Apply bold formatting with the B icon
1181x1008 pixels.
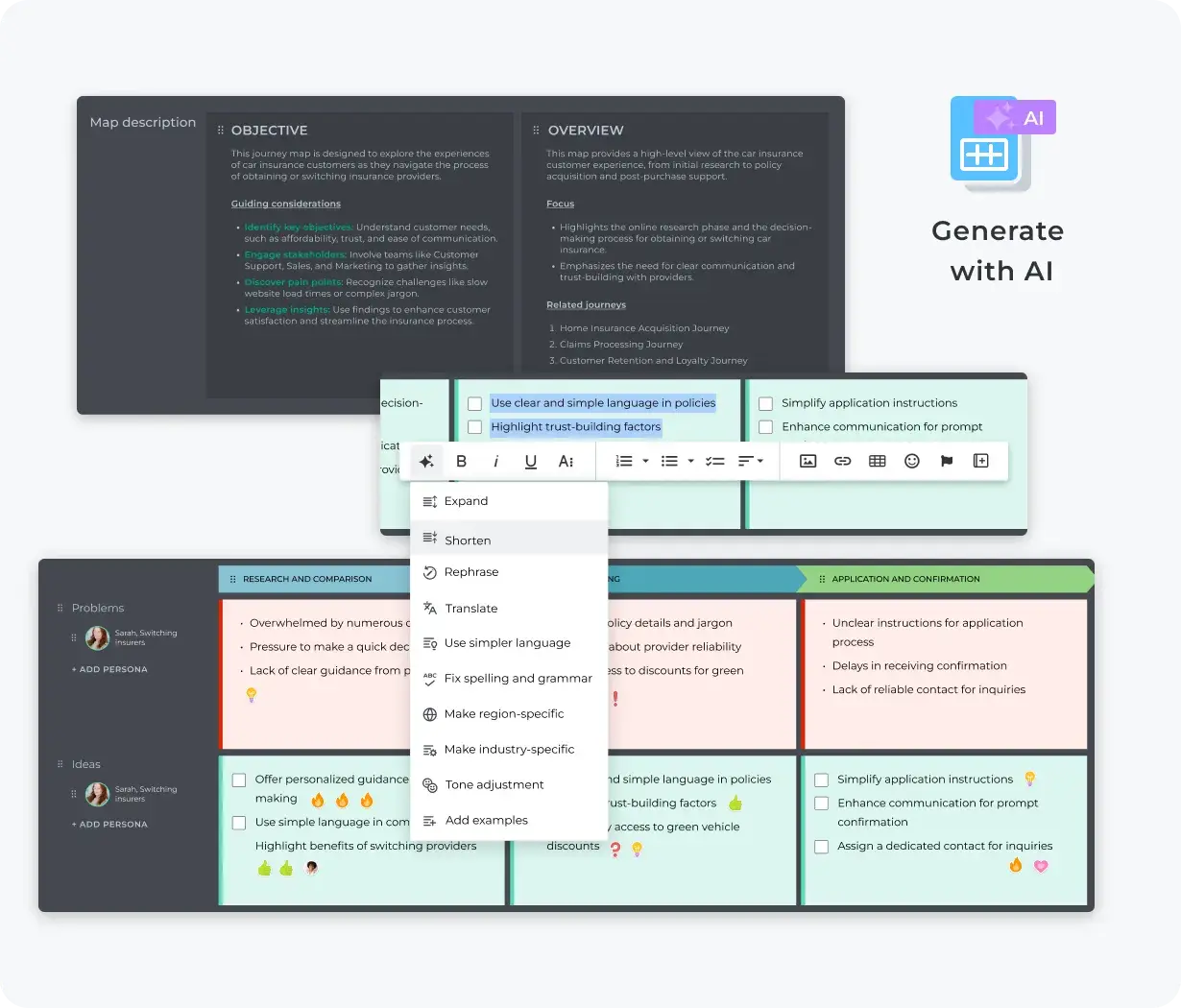tap(462, 461)
